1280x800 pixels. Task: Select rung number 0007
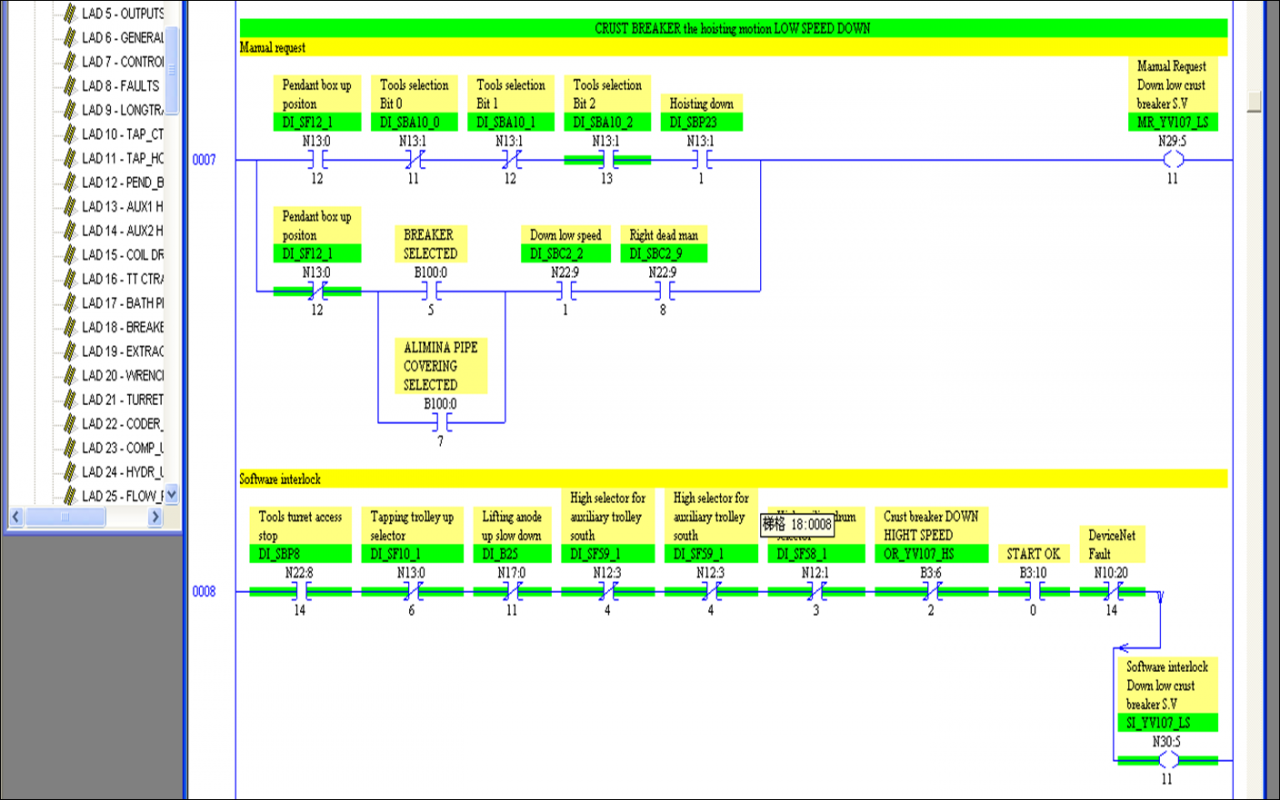(204, 160)
